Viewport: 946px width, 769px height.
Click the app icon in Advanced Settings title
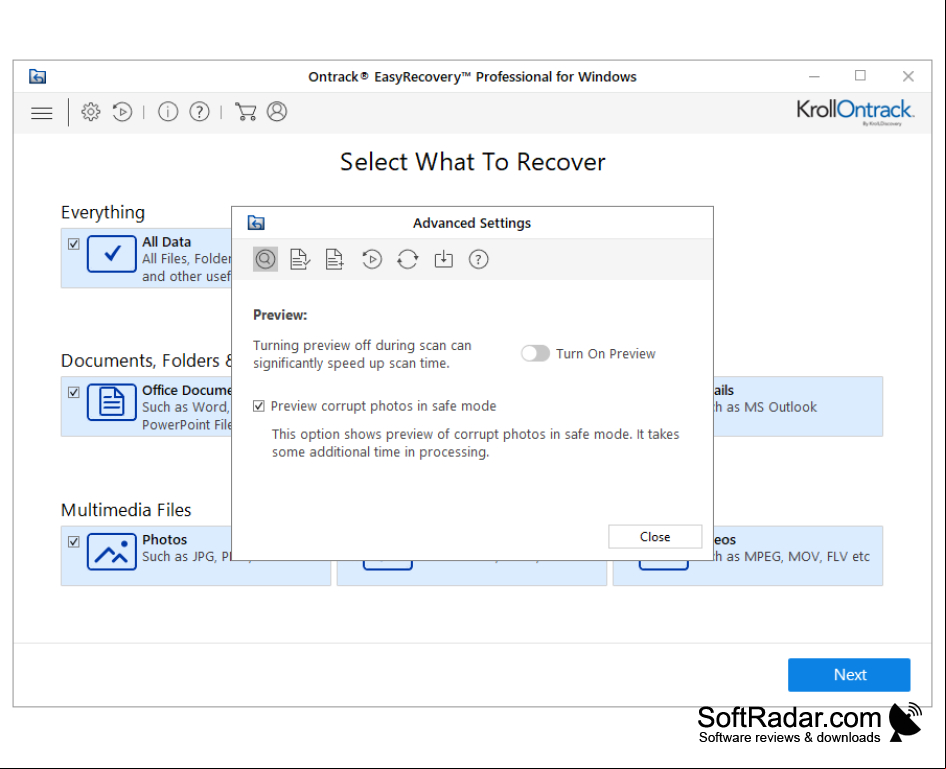coord(256,223)
